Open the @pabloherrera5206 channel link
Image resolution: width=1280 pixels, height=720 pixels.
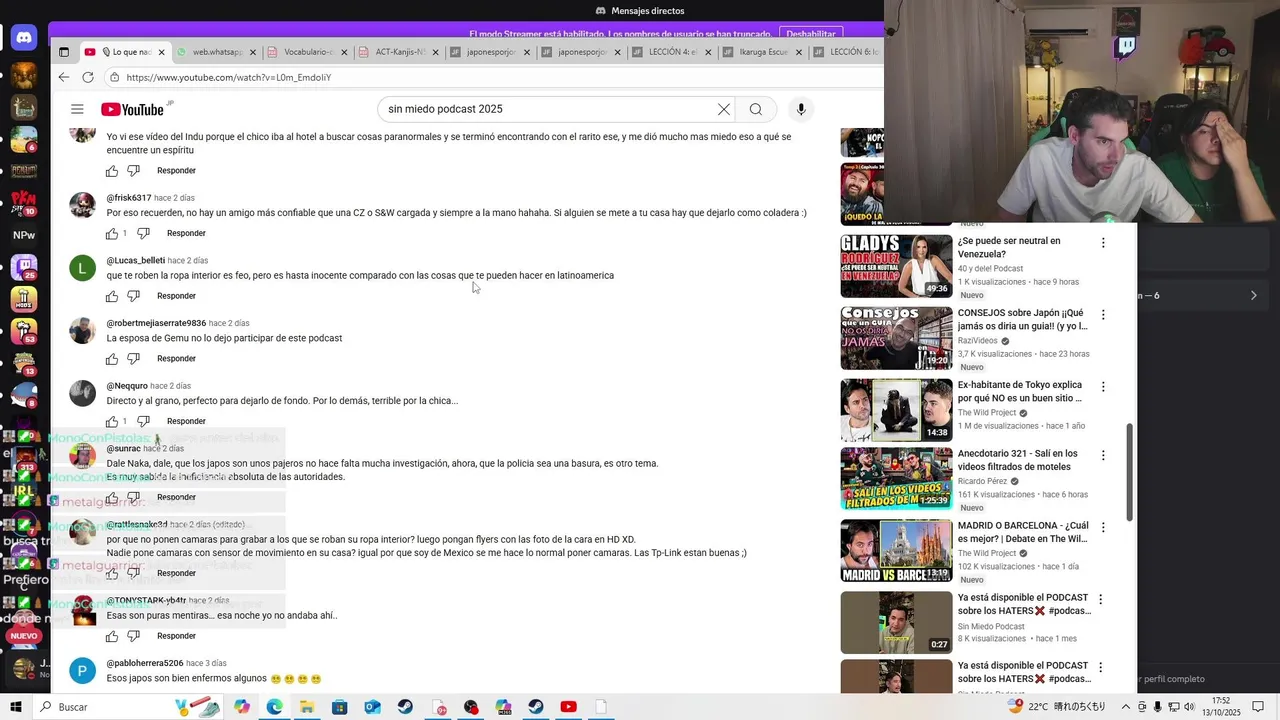tap(145, 663)
